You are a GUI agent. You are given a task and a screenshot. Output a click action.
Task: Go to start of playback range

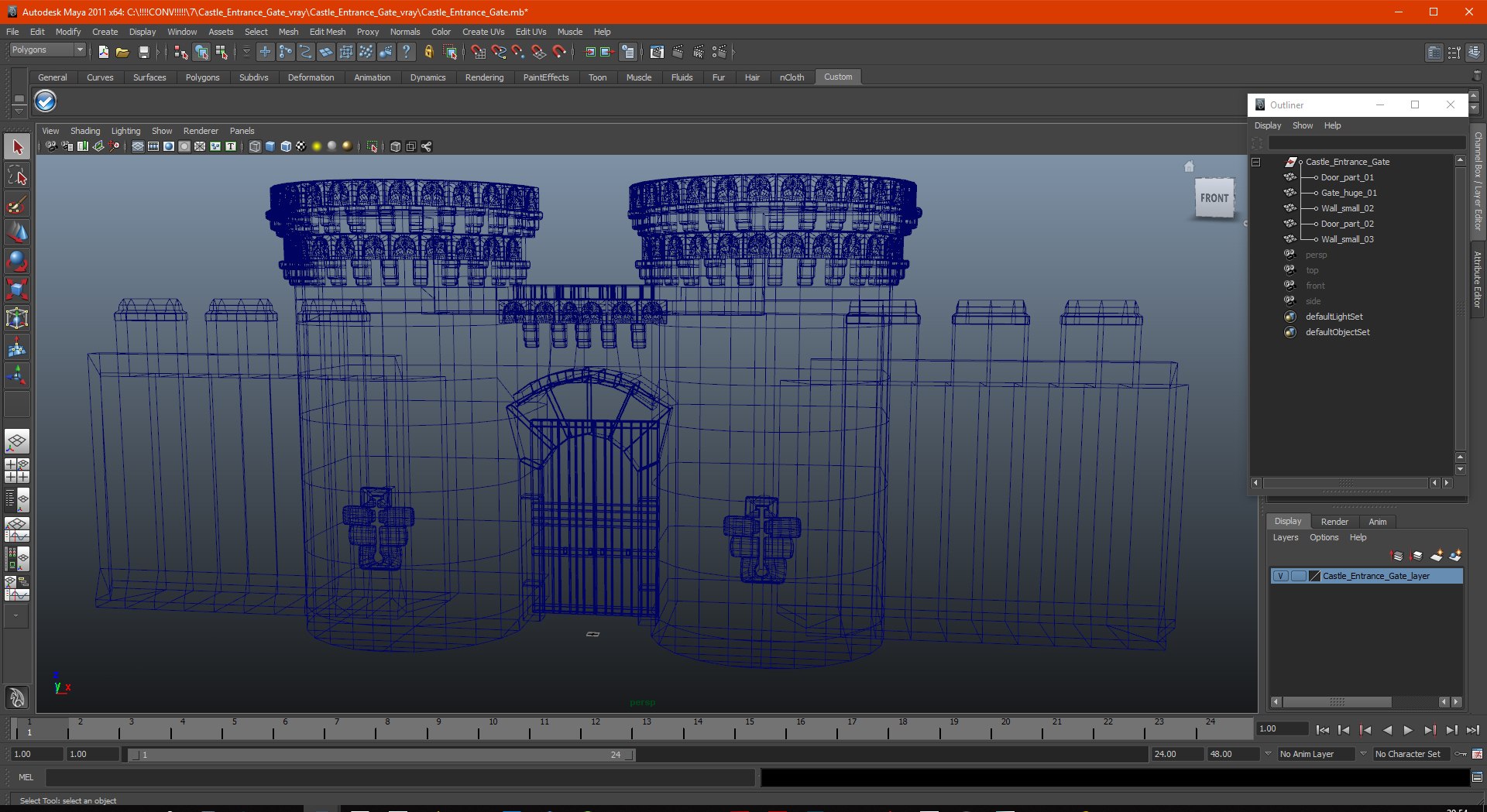[x=1323, y=730]
